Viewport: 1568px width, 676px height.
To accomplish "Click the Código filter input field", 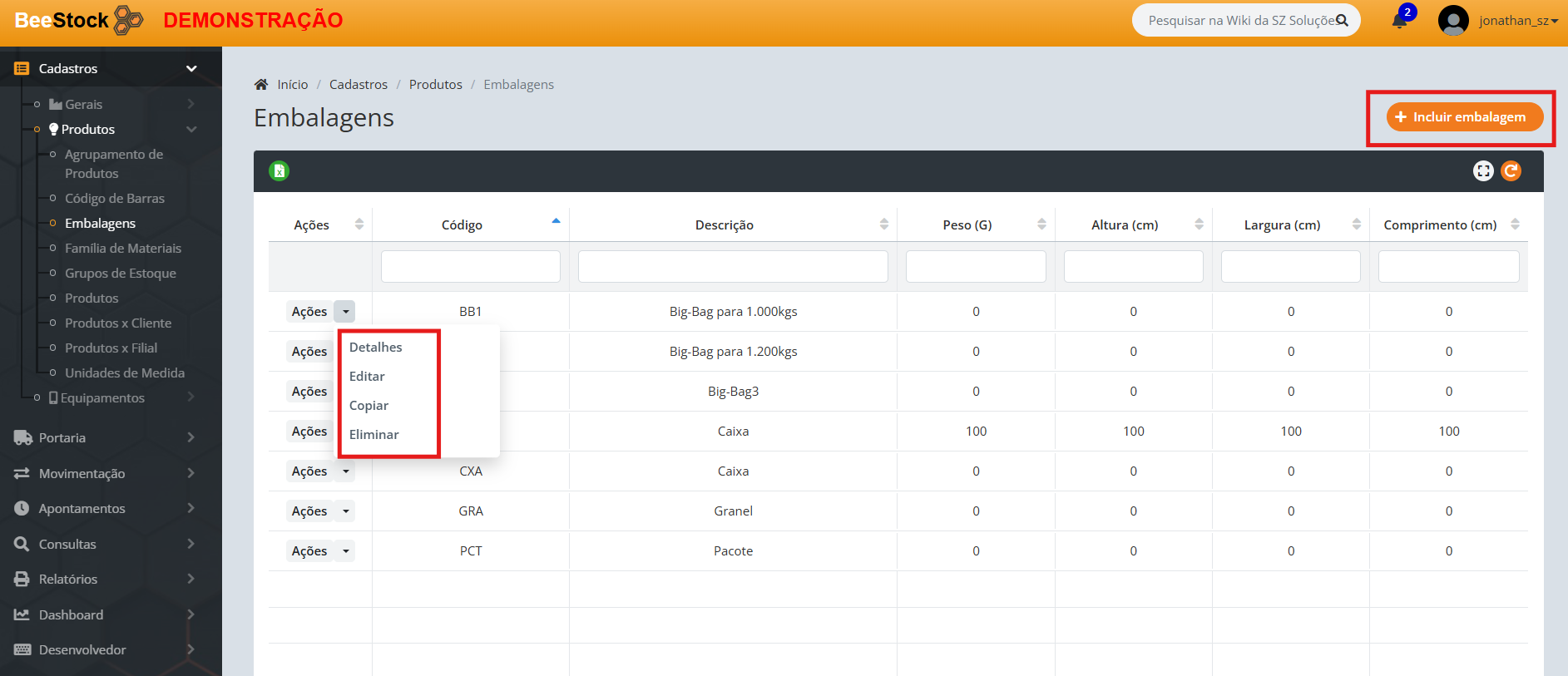I will [470, 267].
